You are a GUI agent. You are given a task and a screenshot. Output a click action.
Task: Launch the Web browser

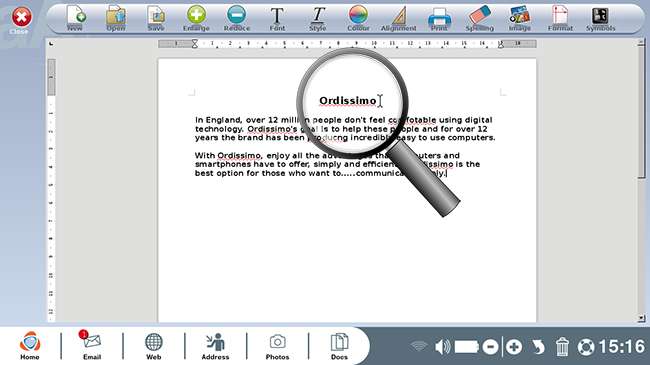coord(153,346)
